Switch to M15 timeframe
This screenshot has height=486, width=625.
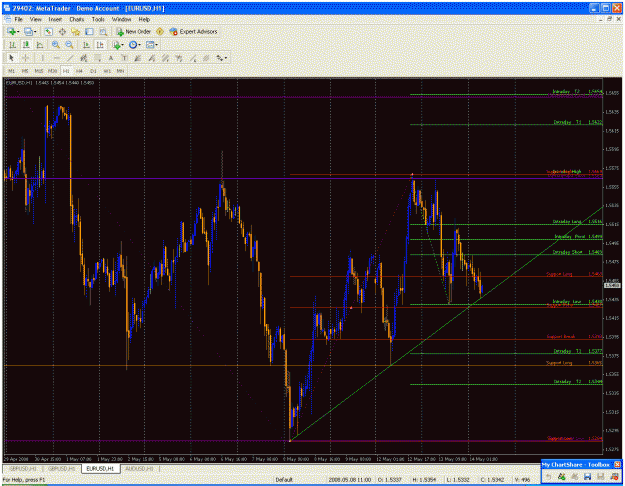[39, 71]
